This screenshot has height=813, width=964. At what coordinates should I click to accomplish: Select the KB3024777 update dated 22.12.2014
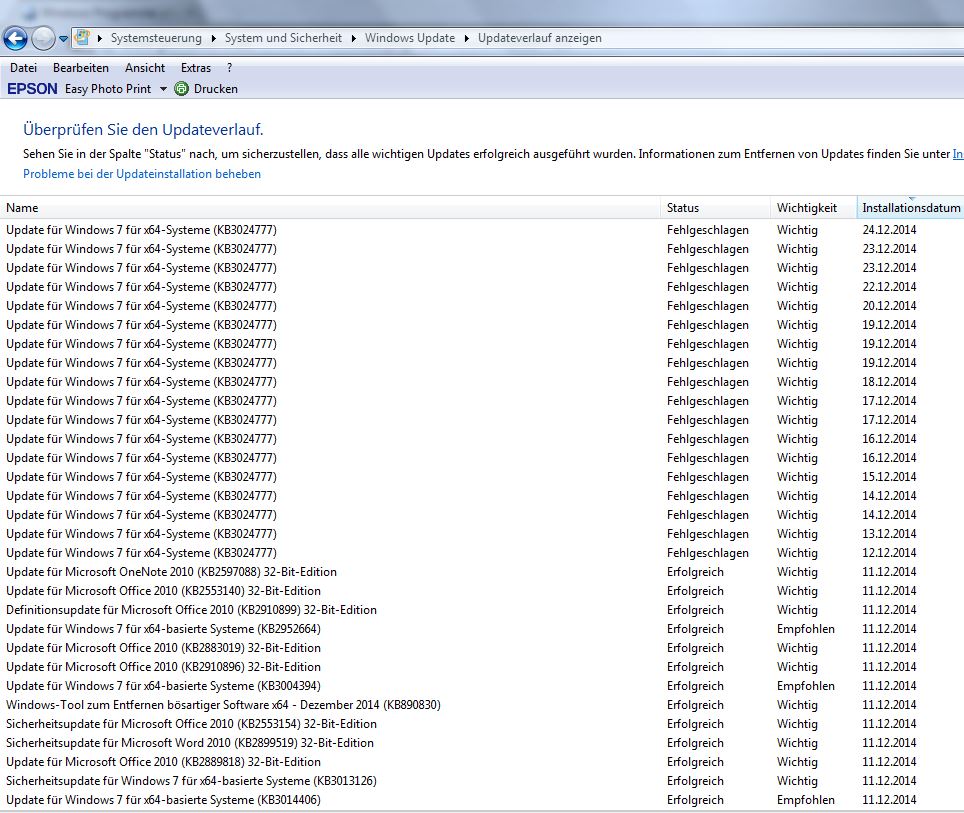click(x=482, y=287)
